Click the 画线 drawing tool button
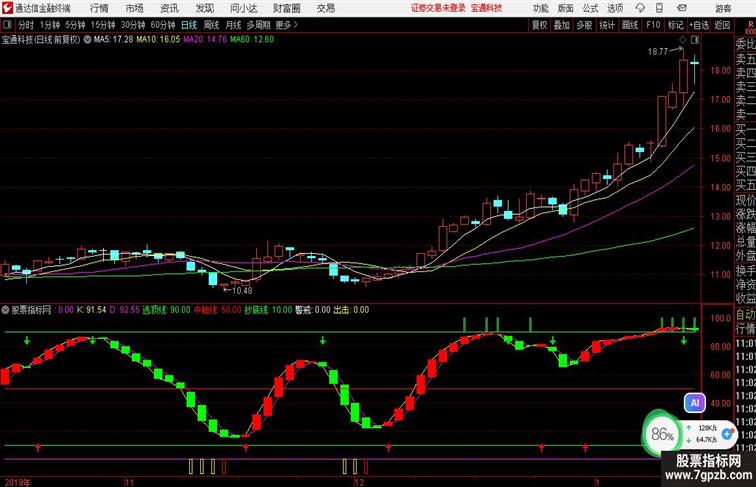This screenshot has height=487, width=756. pyautogui.click(x=630, y=25)
